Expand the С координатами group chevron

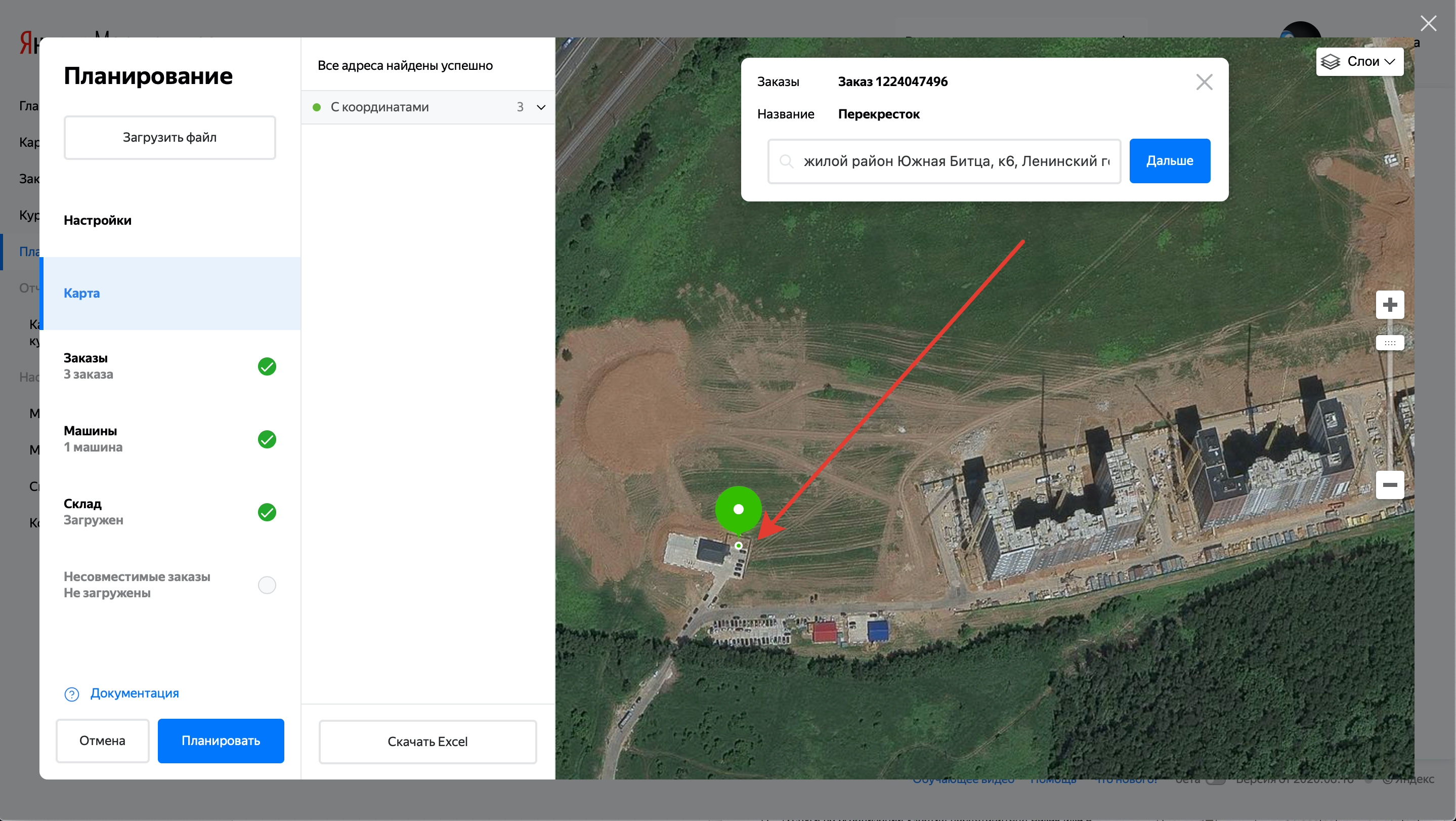click(541, 107)
